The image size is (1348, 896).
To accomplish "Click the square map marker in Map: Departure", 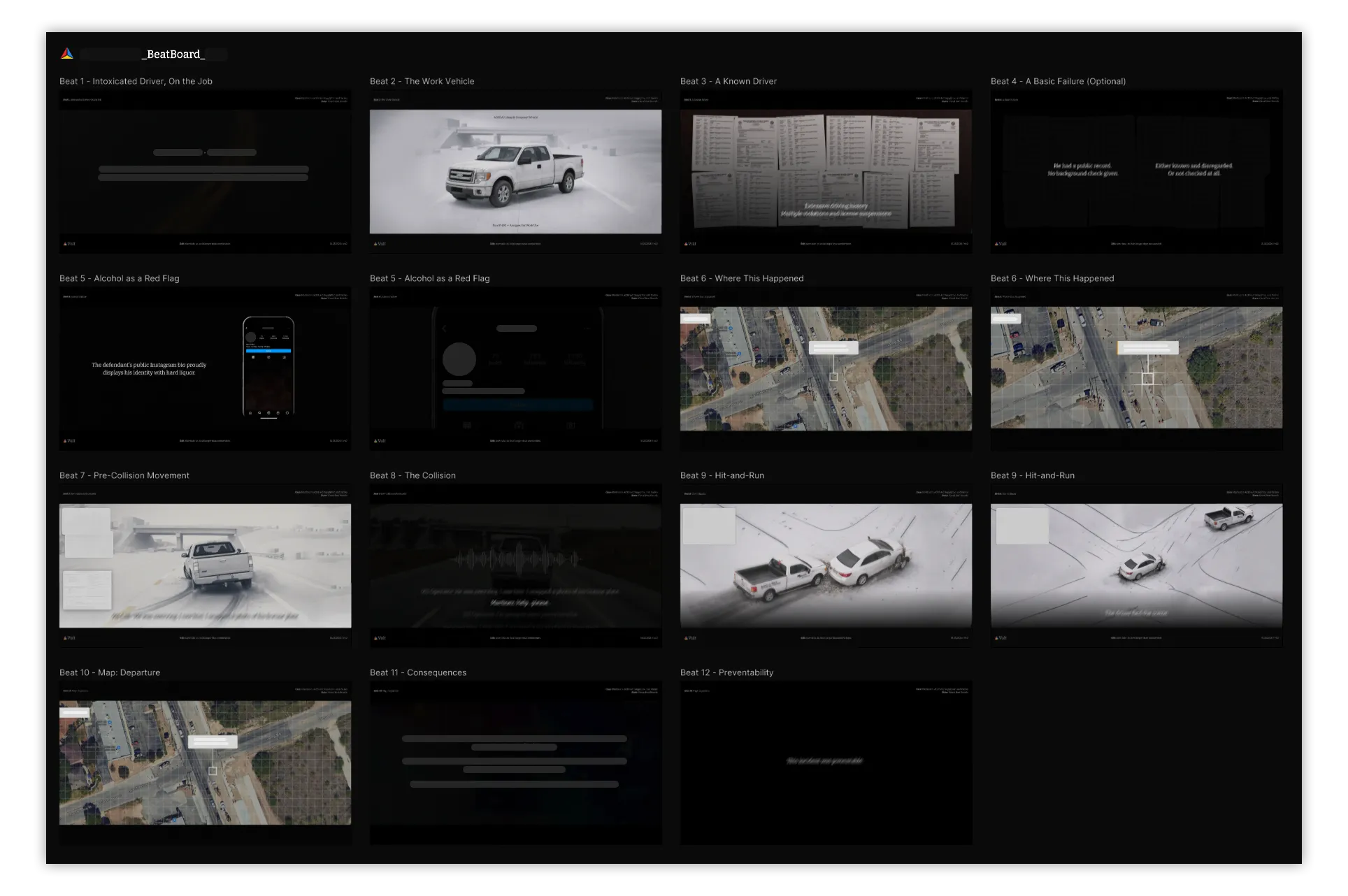I will pos(213,771).
